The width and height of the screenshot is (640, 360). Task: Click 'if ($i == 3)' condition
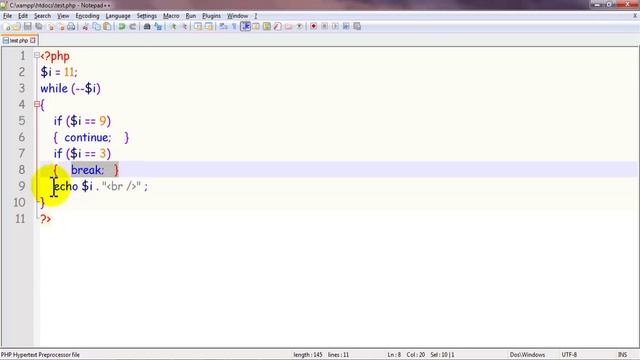pyautogui.click(x=82, y=153)
